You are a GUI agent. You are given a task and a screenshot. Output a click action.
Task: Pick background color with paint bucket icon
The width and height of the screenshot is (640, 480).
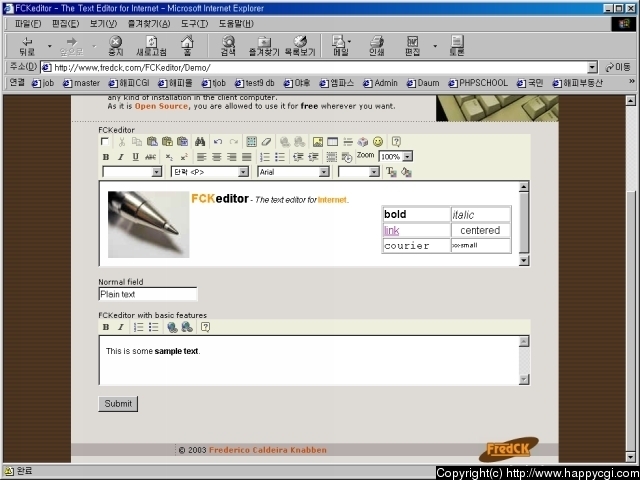(x=406, y=172)
